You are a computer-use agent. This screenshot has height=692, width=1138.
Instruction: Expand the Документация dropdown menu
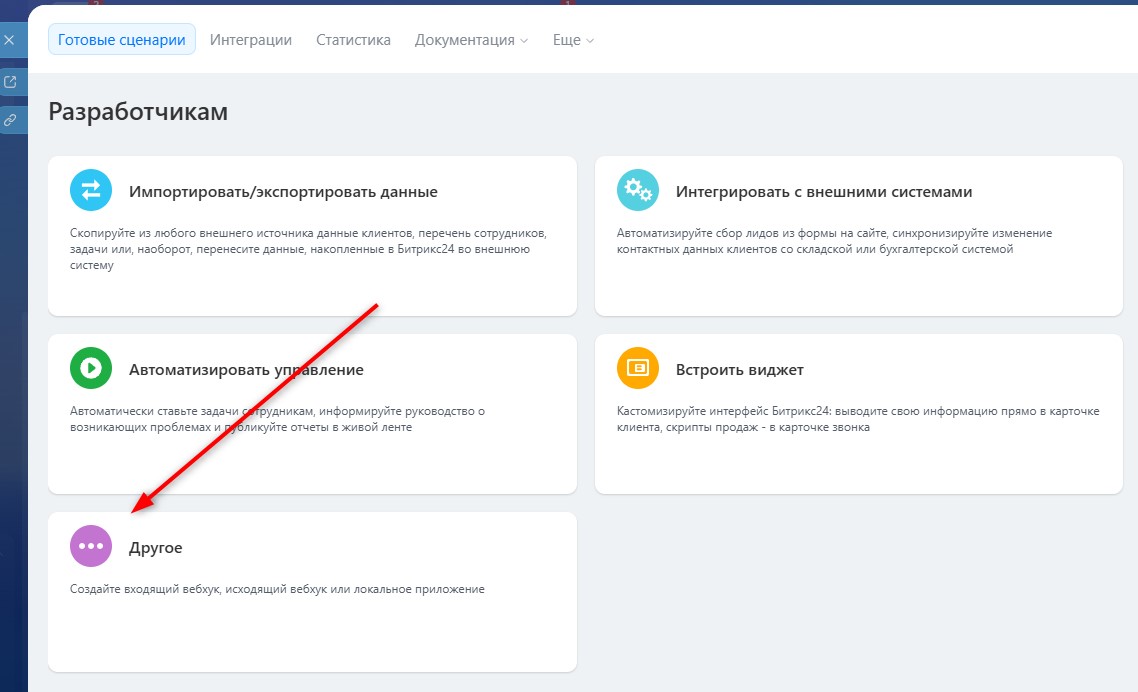click(471, 40)
